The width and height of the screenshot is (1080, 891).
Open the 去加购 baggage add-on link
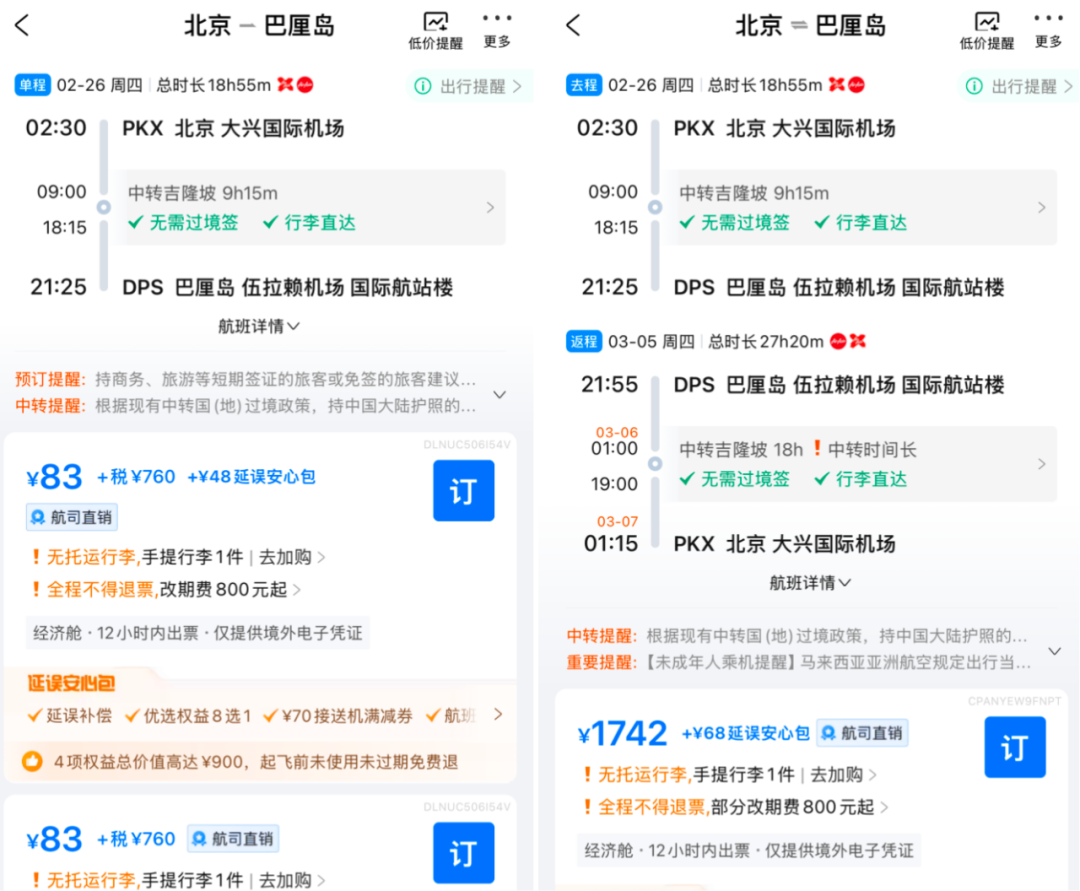(x=283, y=557)
